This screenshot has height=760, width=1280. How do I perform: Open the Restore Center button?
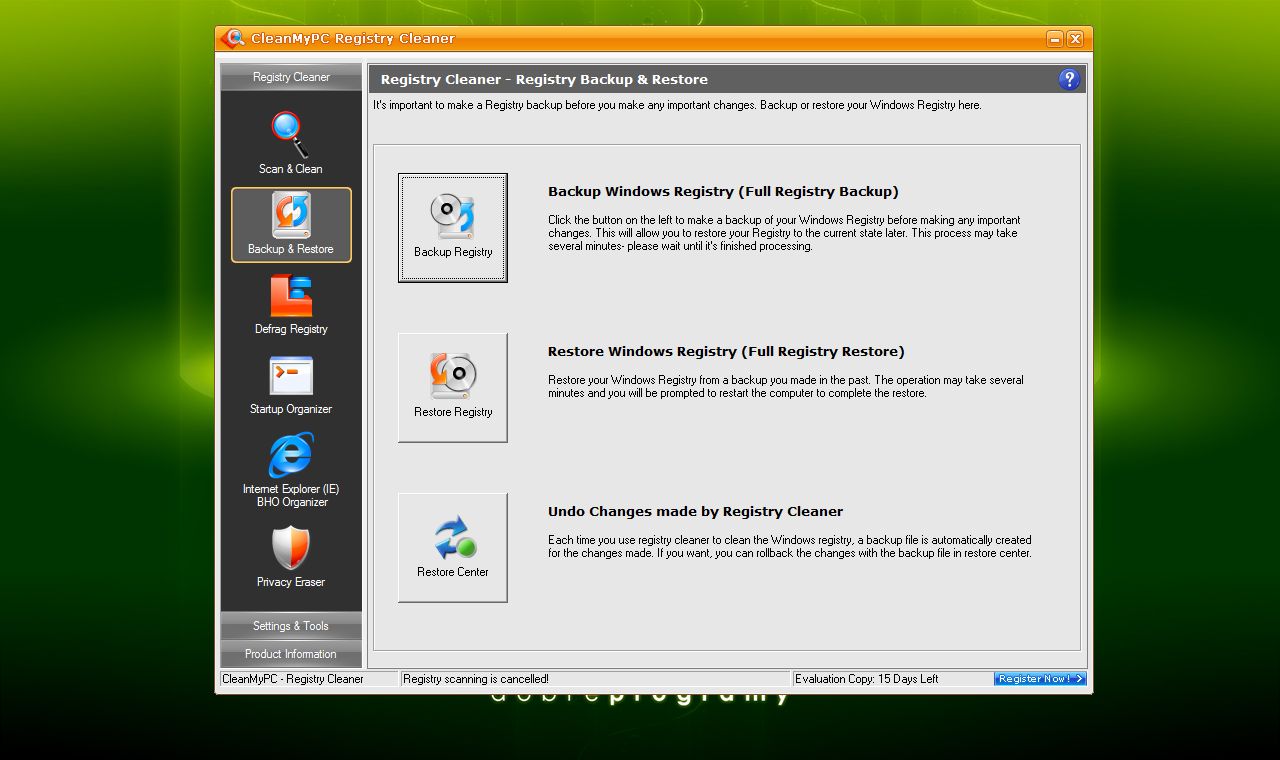(x=453, y=548)
